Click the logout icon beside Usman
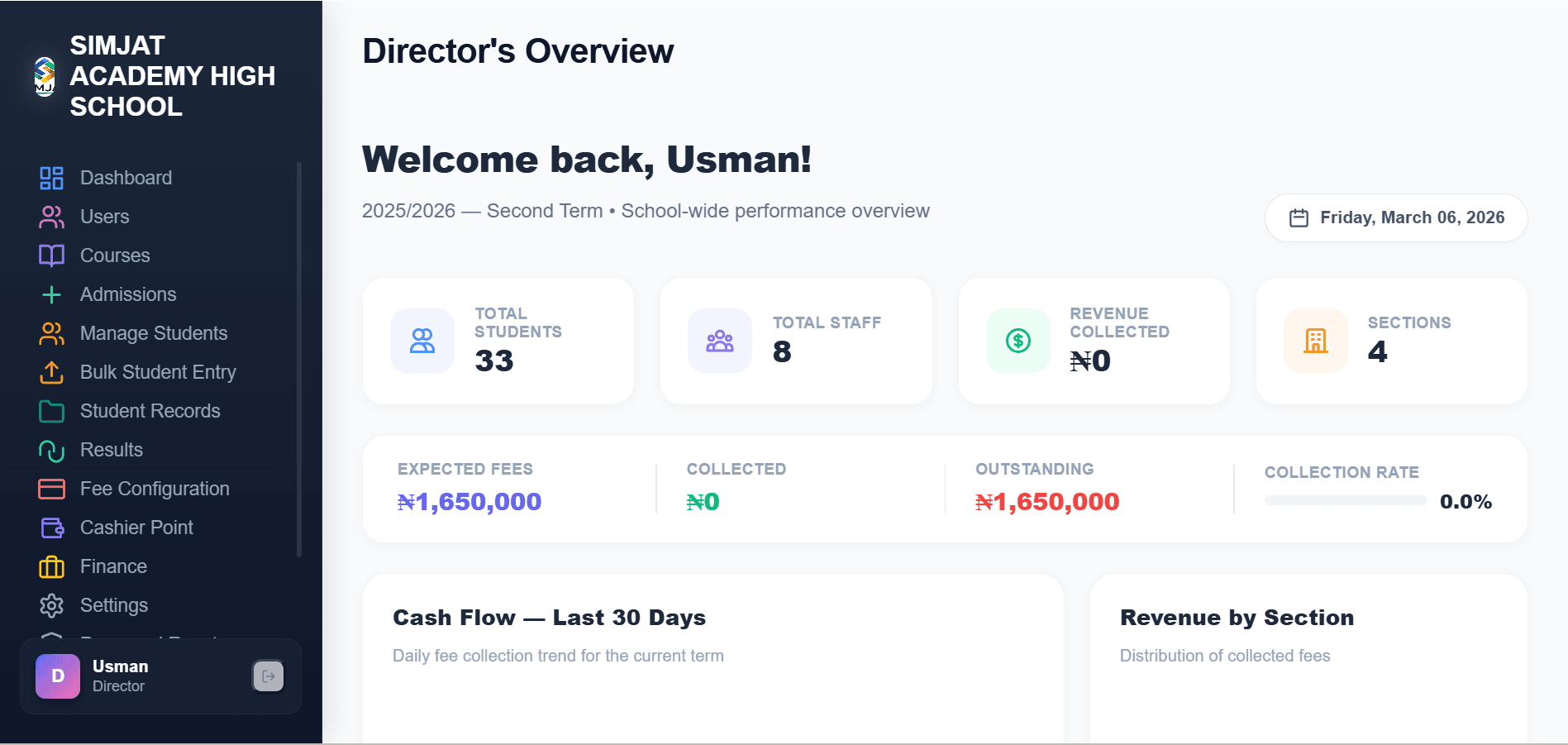The height and width of the screenshot is (745, 1568). click(267, 676)
